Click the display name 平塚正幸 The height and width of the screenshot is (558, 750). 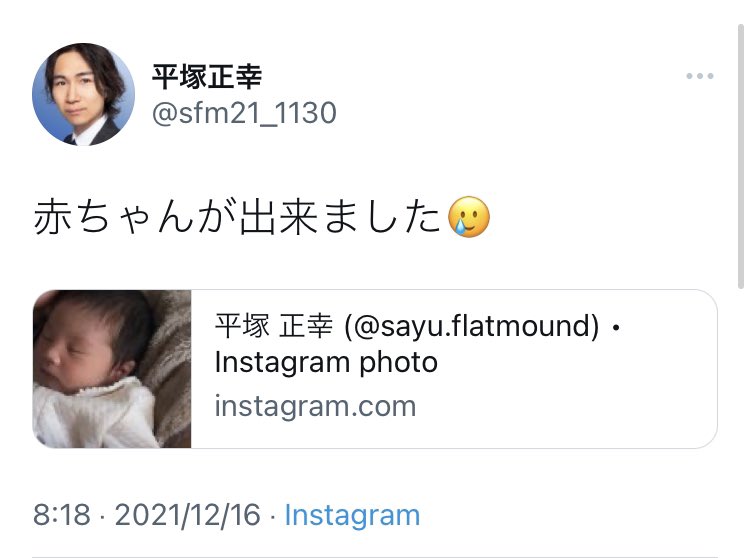point(207,77)
